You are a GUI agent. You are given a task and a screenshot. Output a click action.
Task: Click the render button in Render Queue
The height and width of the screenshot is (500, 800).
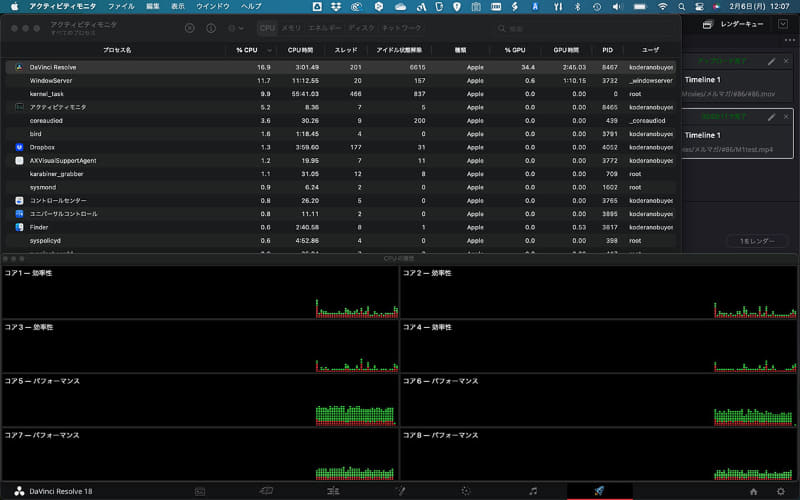(x=757, y=241)
